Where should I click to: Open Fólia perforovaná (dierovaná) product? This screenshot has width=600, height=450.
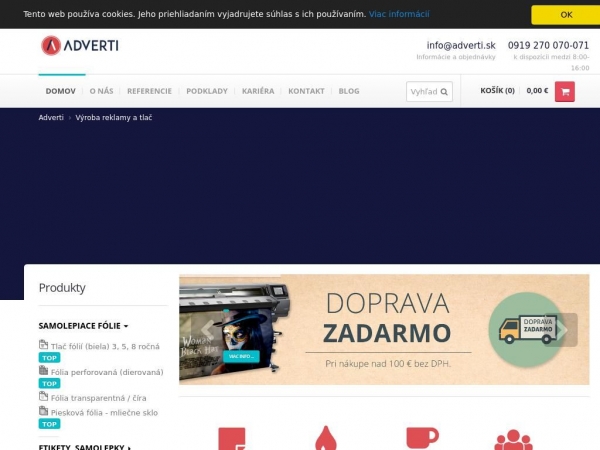pos(107,372)
